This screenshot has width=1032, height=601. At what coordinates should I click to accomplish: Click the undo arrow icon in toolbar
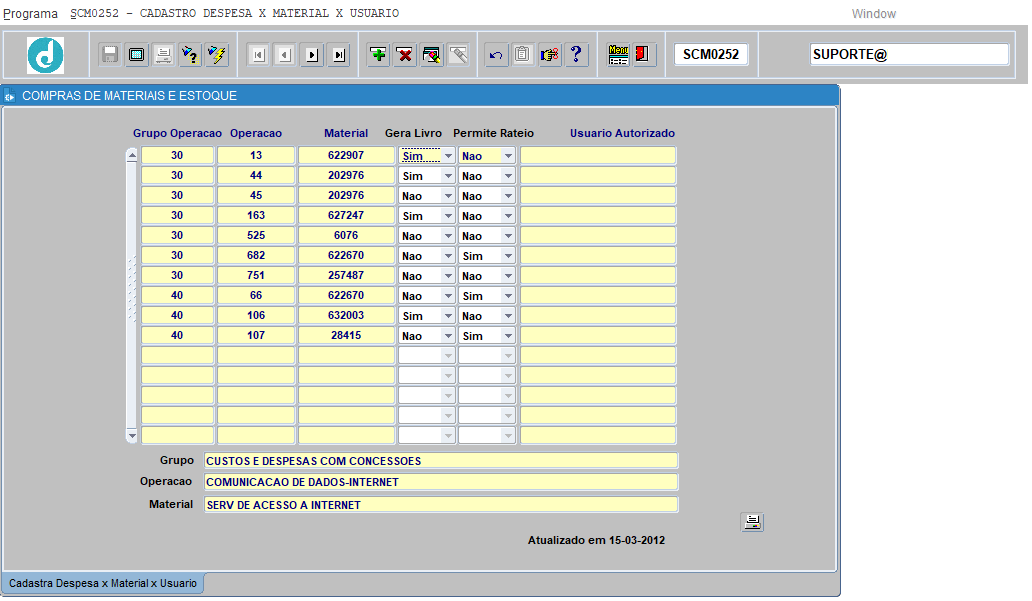click(x=496, y=55)
